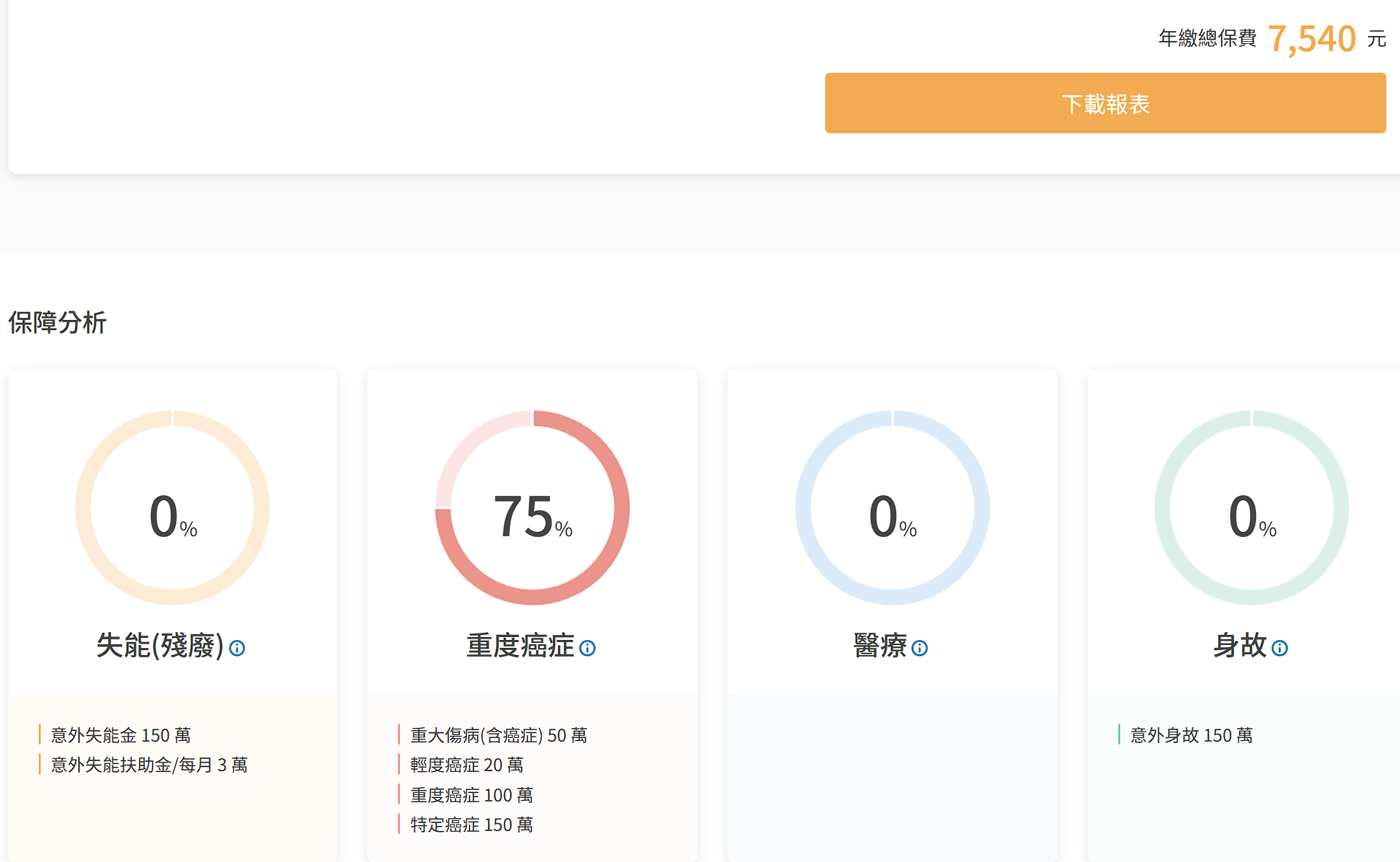Click info icon beside 醫療
The image size is (1400, 862).
point(919,648)
